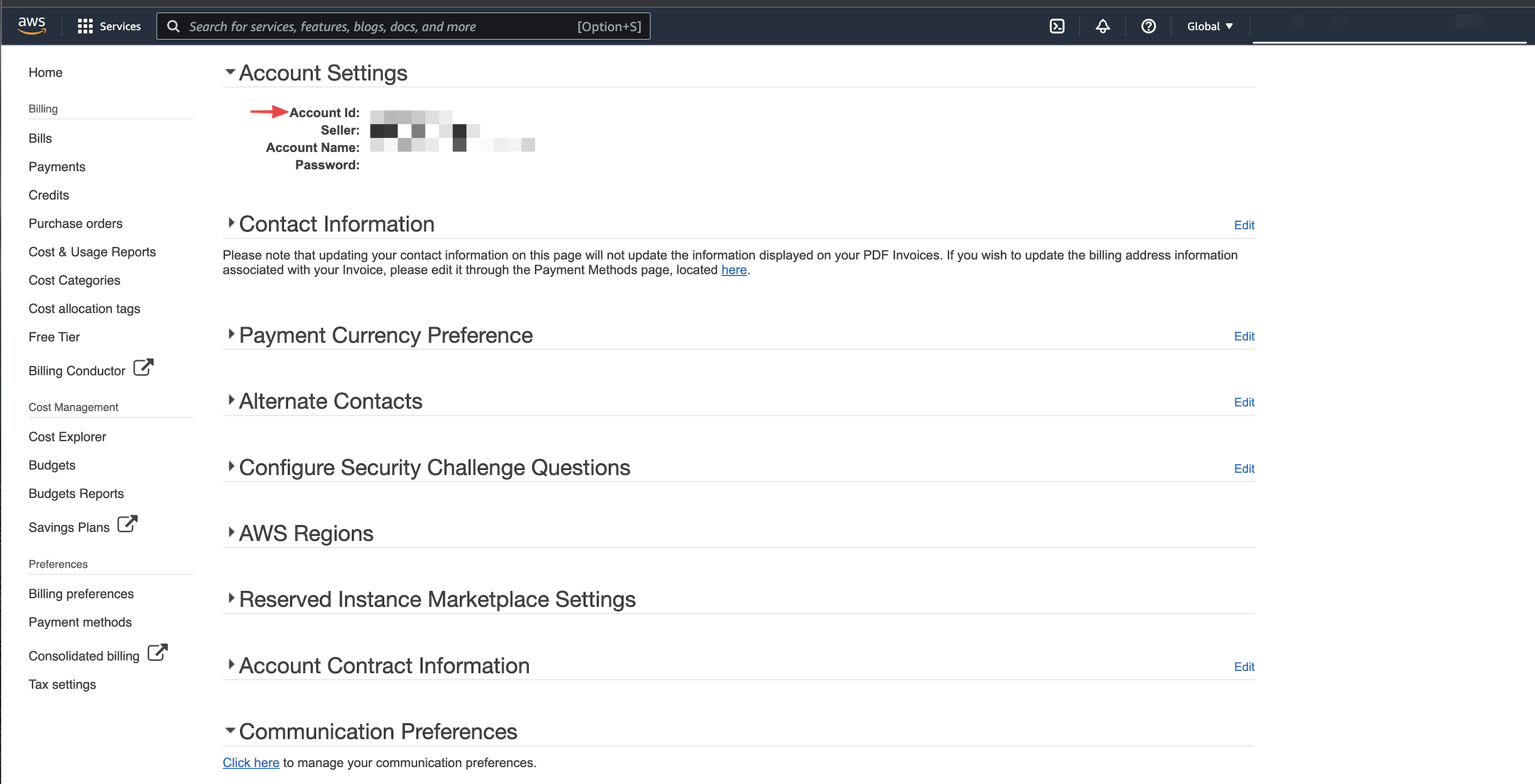This screenshot has height=784, width=1535.
Task: Open Budgets in sidebar
Action: click(52, 465)
